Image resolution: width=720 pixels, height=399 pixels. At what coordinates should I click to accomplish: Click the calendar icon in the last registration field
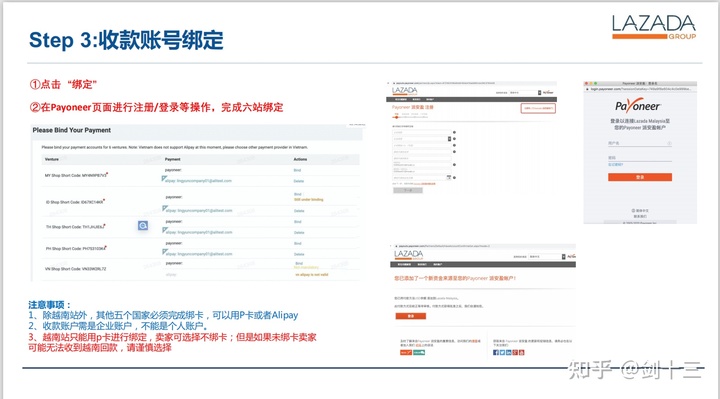(x=449, y=177)
